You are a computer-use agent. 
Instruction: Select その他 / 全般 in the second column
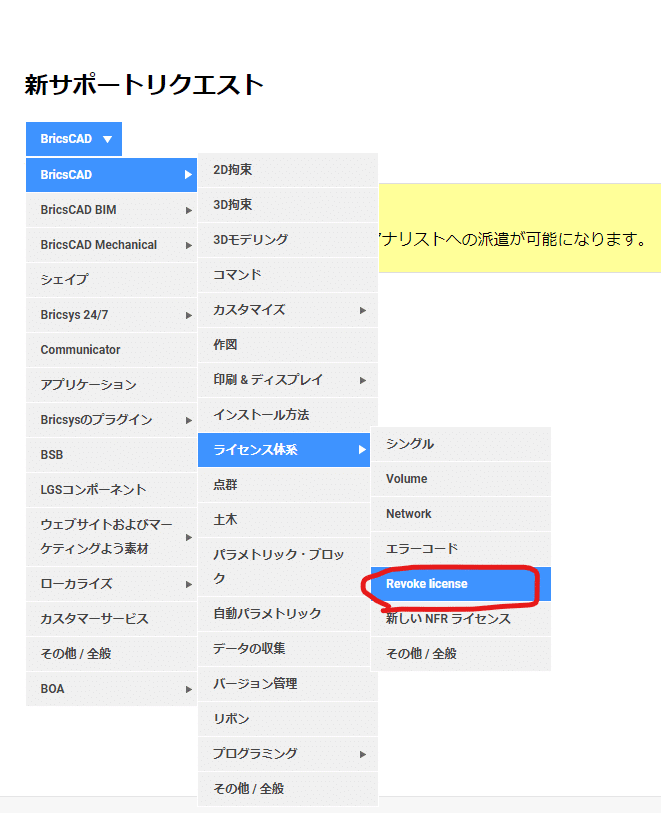point(288,789)
